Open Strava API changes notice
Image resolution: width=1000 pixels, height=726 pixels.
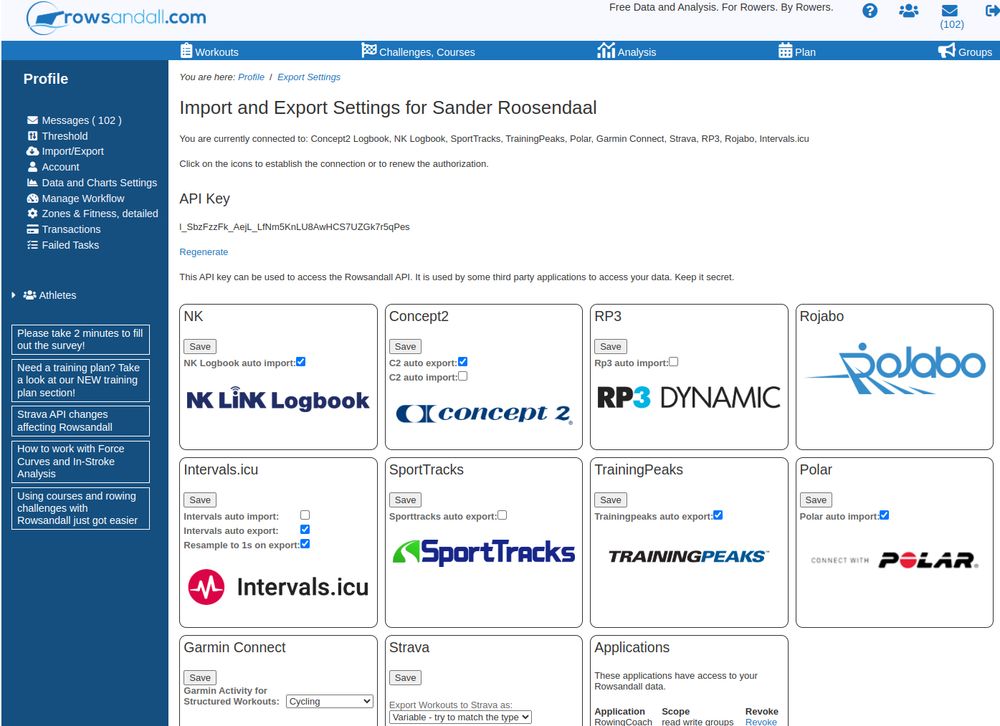(80, 421)
